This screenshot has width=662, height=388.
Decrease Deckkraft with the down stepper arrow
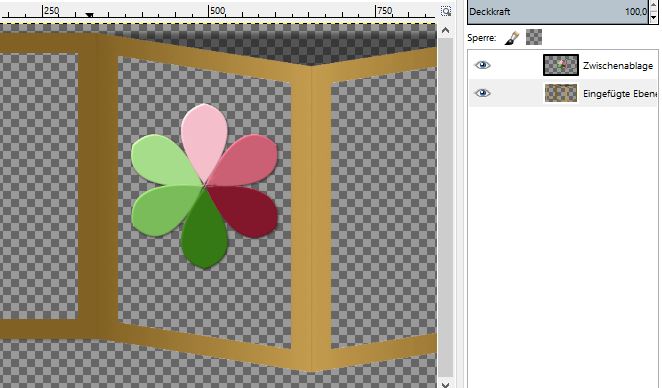coord(654,17)
